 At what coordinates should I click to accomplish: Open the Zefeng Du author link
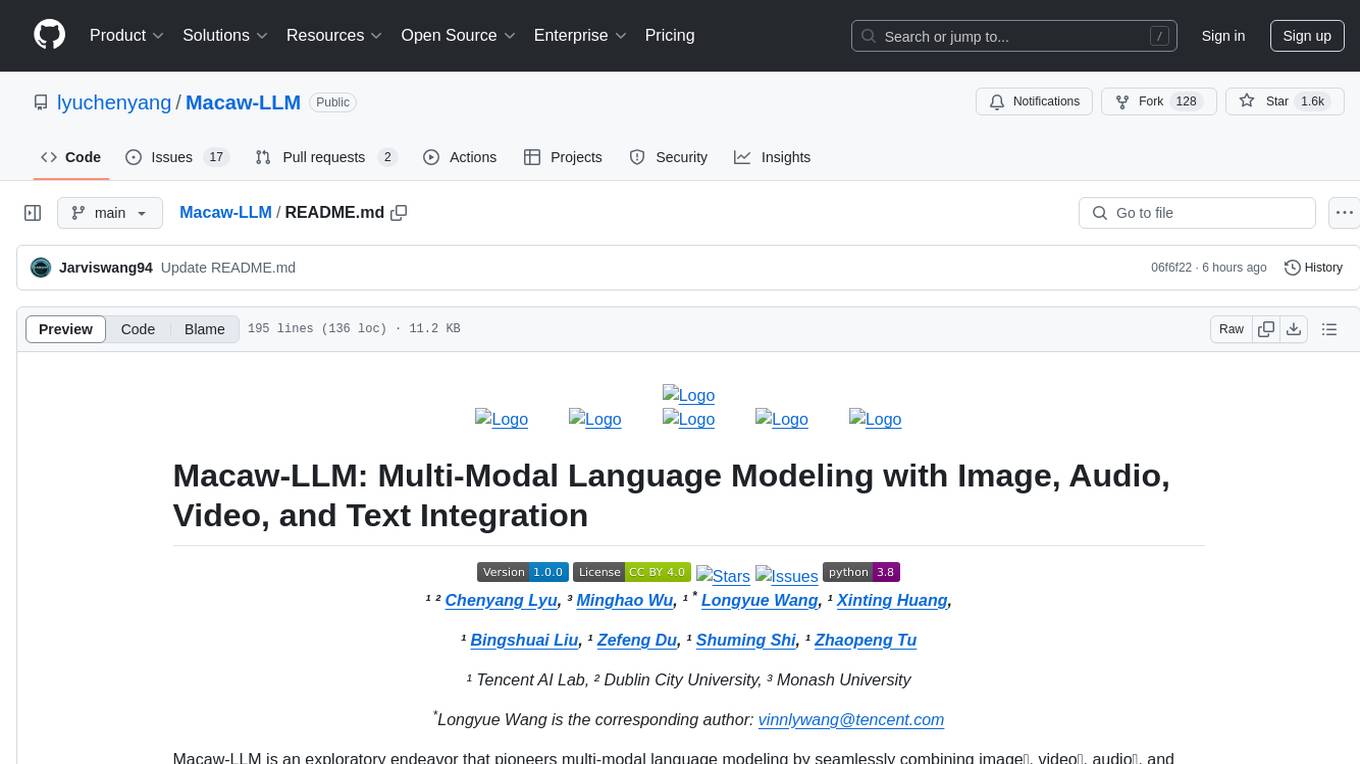coord(637,640)
